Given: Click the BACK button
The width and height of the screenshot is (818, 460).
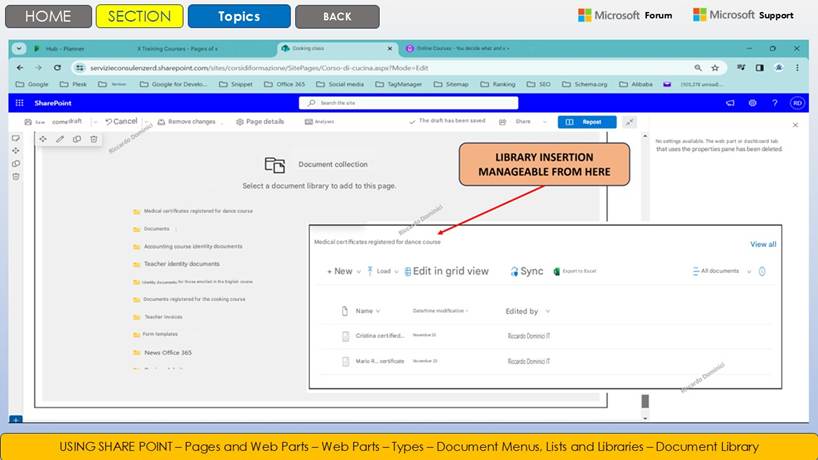Looking at the screenshot, I should click(337, 17).
